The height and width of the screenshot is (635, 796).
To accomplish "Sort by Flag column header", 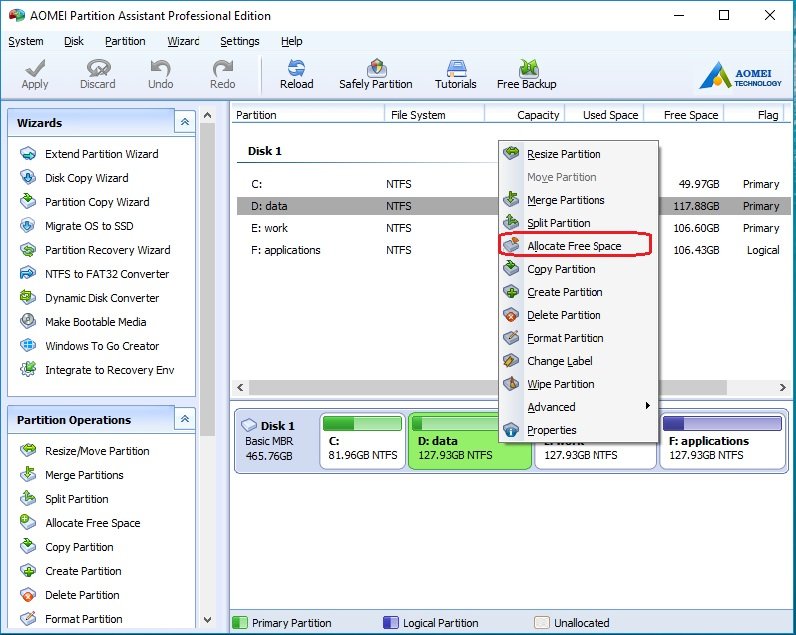I will click(755, 115).
